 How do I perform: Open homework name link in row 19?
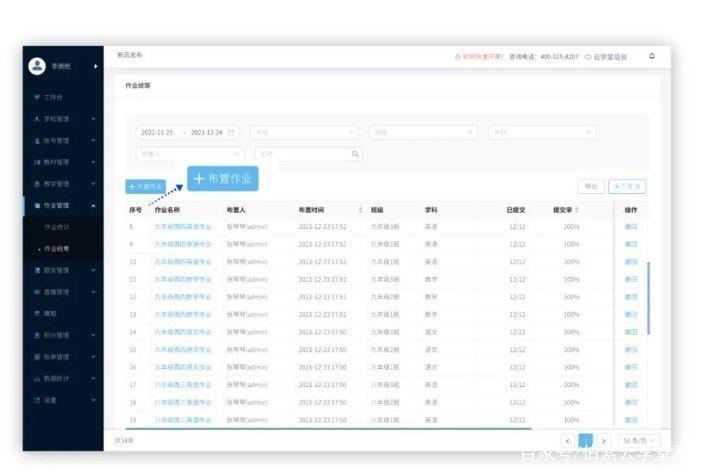coord(183,420)
